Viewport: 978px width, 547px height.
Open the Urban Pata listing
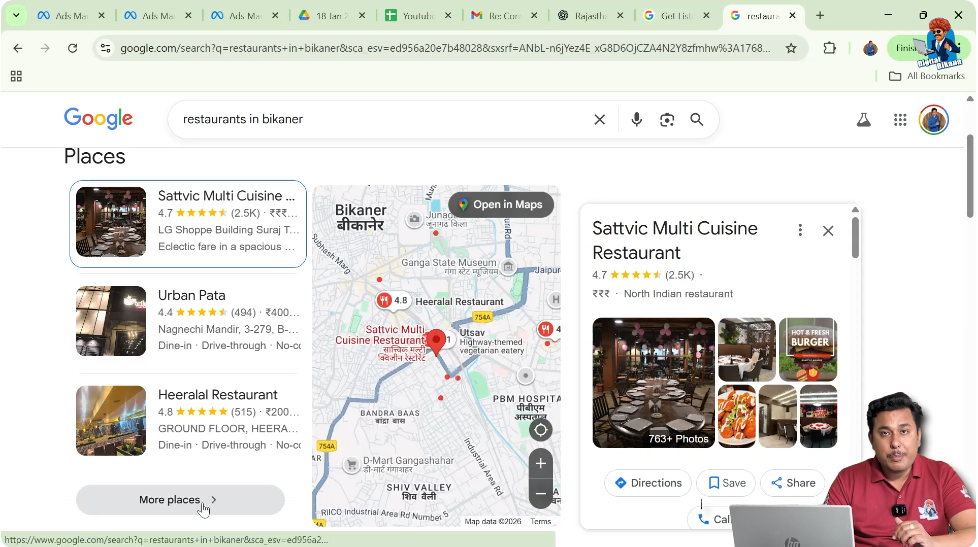(188, 321)
